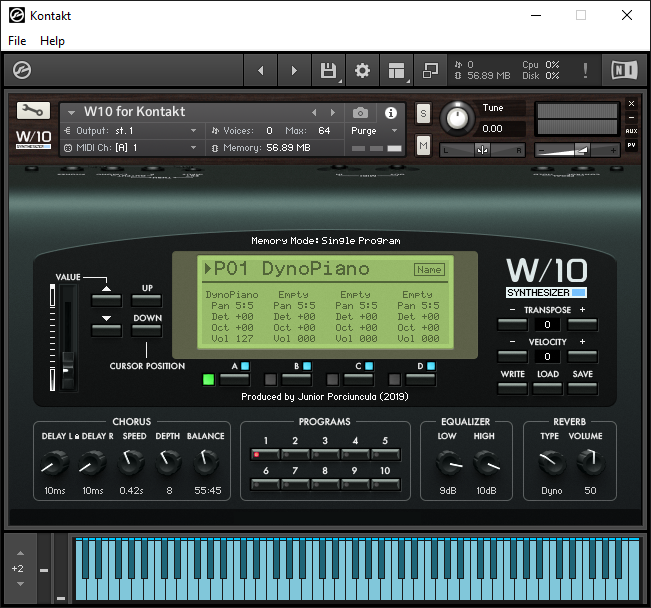The height and width of the screenshot is (608, 651).
Task: Go to previous instrument with left arrow
Action: pyautogui.click(x=261, y=71)
